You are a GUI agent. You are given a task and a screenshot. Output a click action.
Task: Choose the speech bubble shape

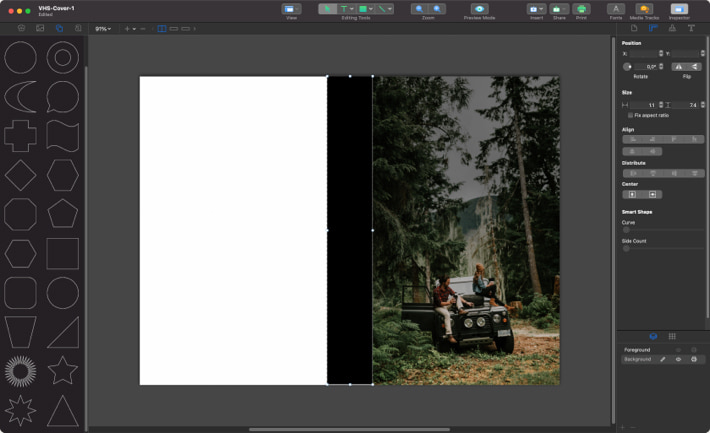pyautogui.click(x=62, y=97)
